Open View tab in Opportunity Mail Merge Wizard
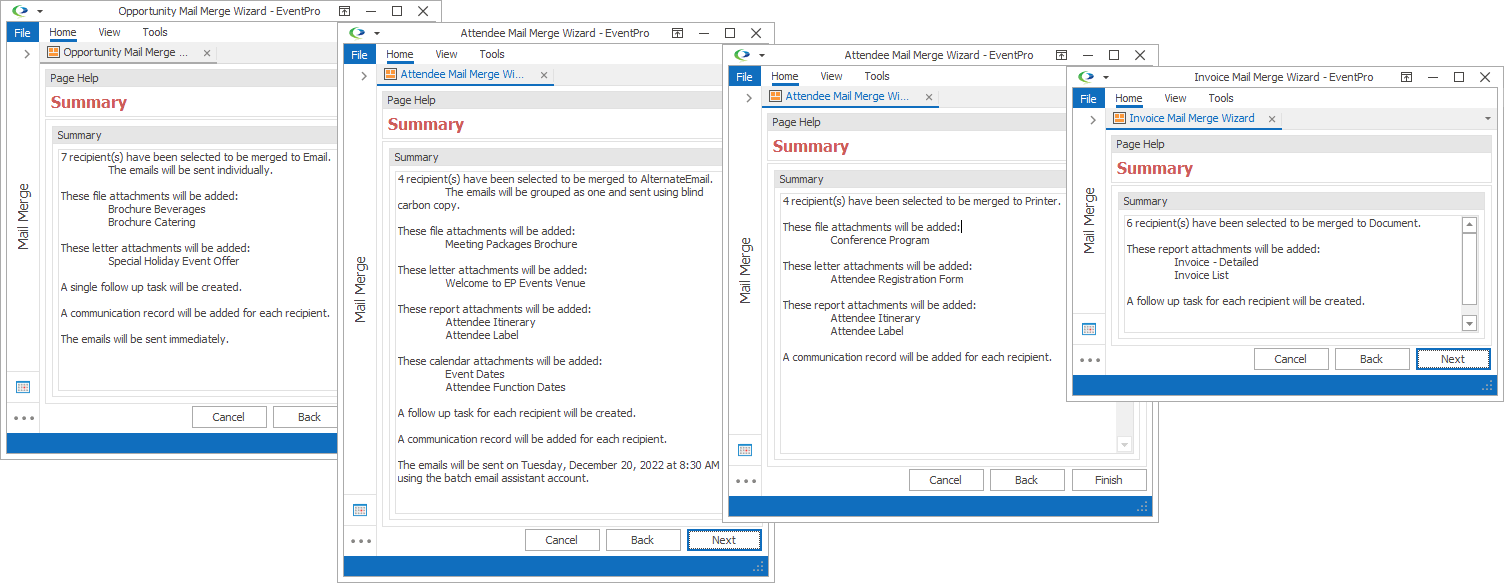 tap(109, 33)
